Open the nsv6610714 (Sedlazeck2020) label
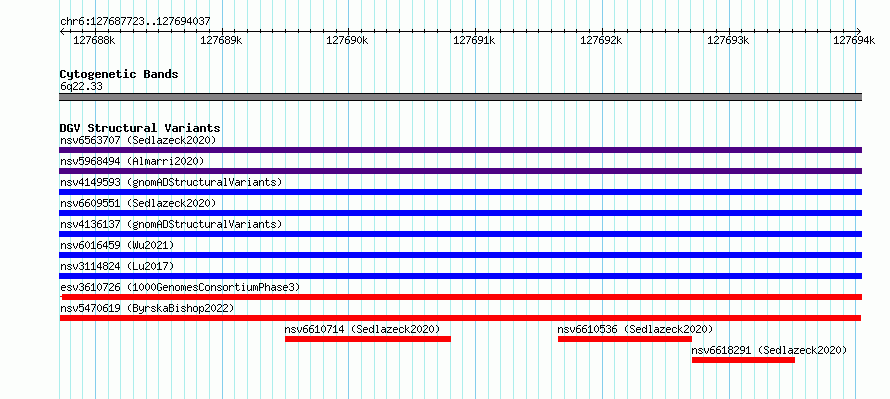 tap(363, 329)
